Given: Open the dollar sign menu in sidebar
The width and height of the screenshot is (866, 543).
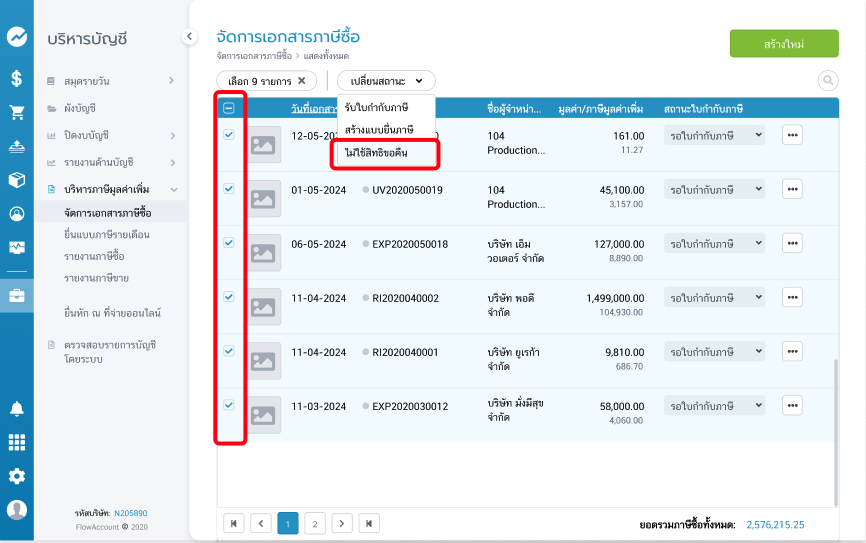Looking at the screenshot, I should point(16,77).
